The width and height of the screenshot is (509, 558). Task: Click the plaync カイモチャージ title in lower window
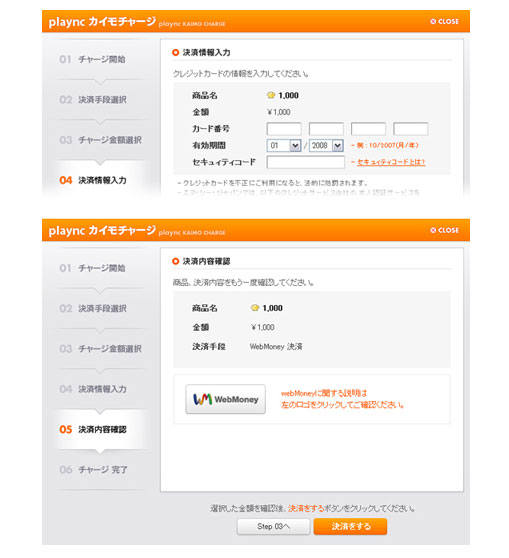[102, 231]
